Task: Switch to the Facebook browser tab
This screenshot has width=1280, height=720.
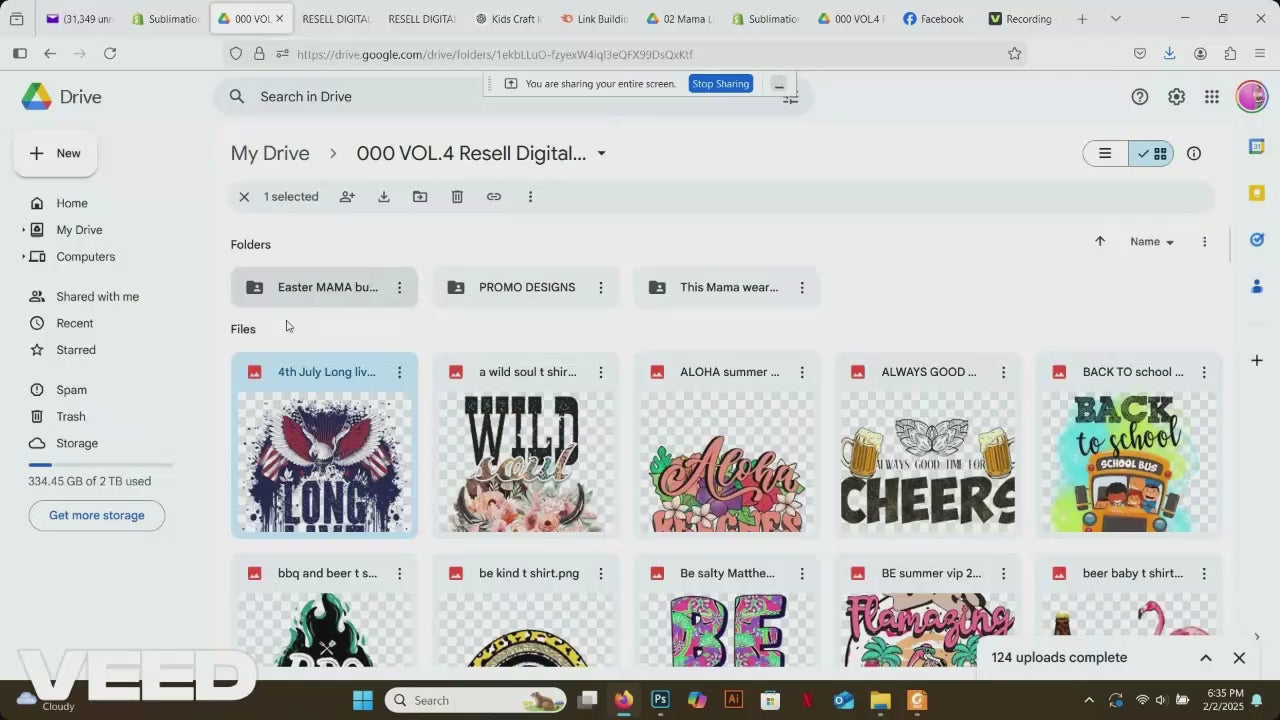Action: 933,19
